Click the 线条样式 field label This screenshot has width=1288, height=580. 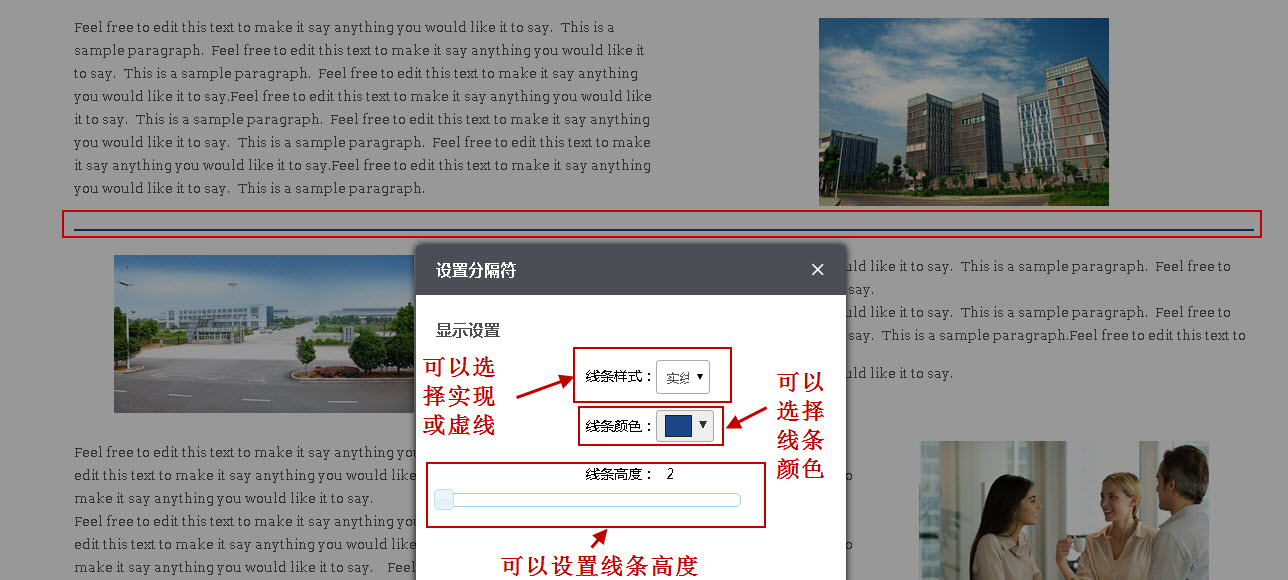(614, 377)
